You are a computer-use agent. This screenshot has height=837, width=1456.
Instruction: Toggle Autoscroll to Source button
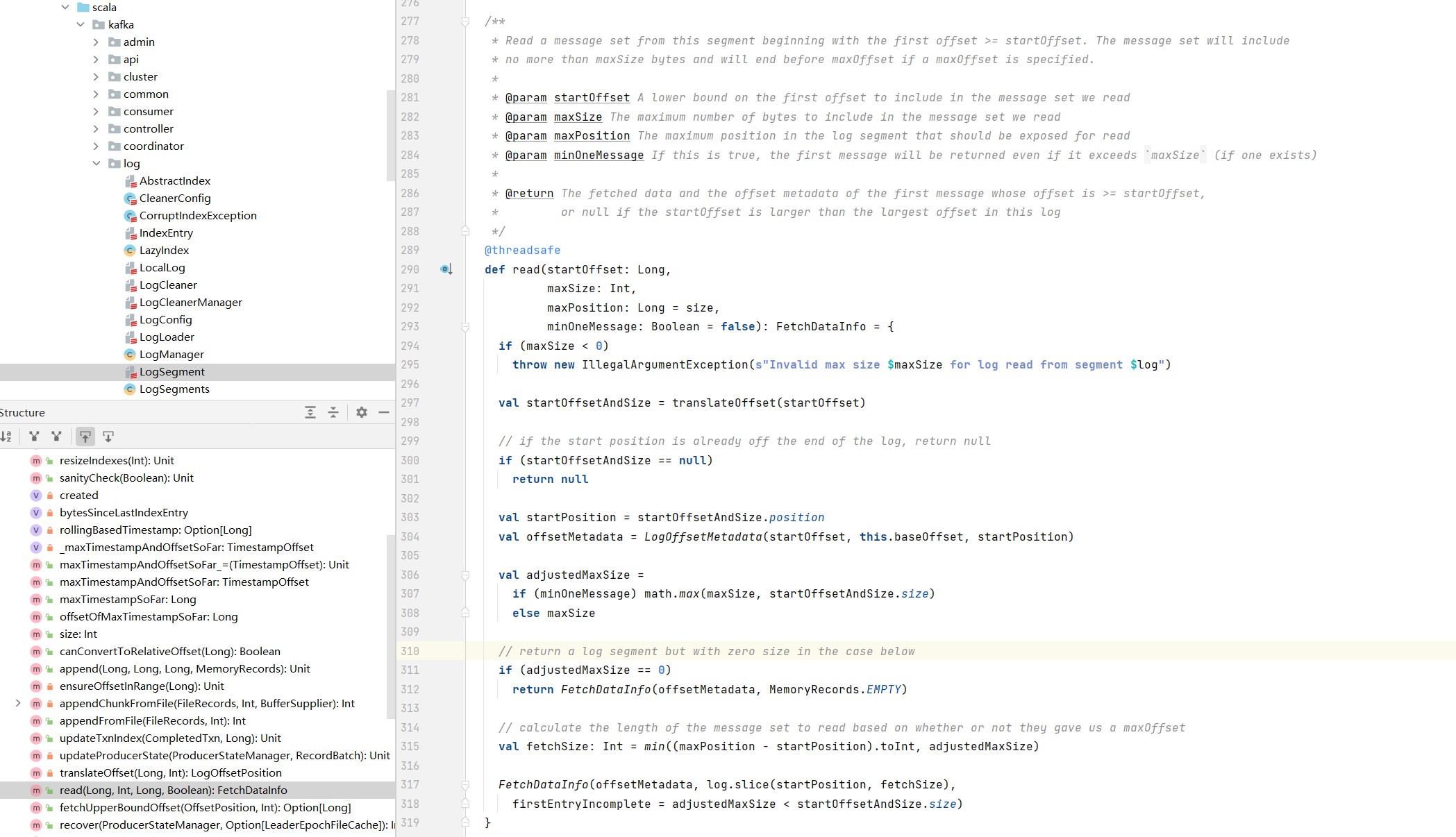[85, 437]
